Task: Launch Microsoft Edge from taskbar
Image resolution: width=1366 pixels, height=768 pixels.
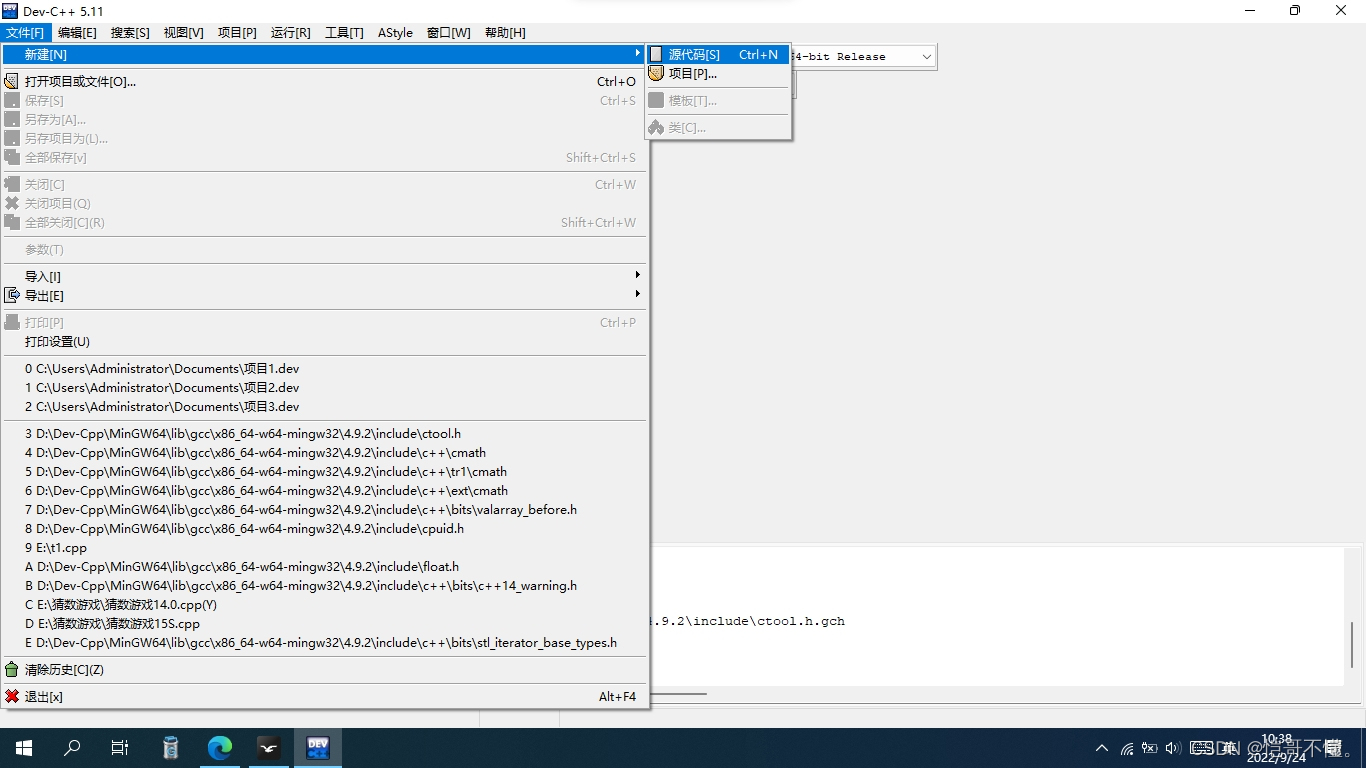Action: click(219, 747)
